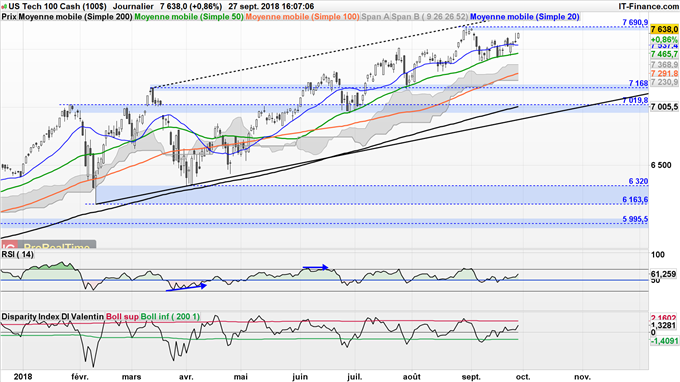Click the "7 638,0 (+0,86%)" quote in header
Image resolution: width=680 pixels, height=382 pixels.
(x=191, y=7)
